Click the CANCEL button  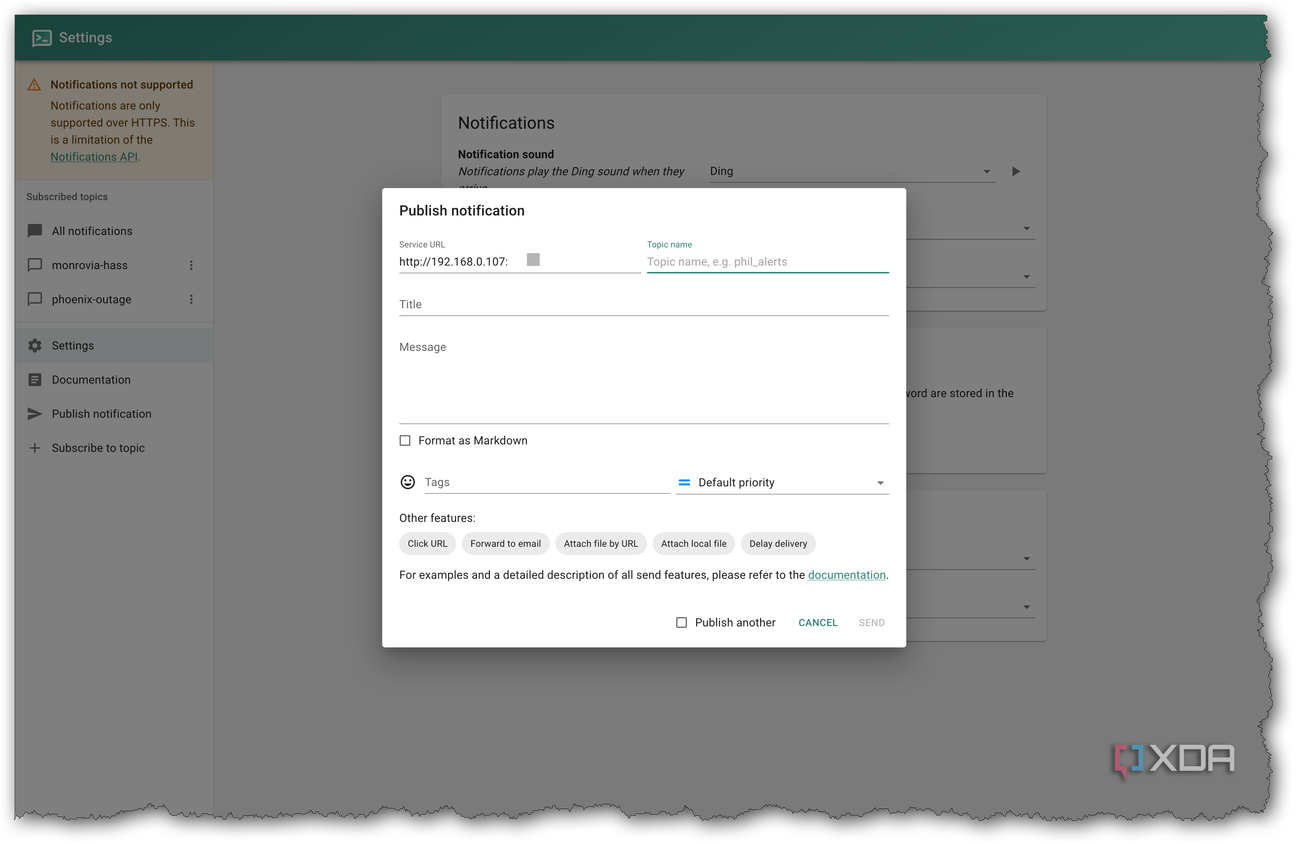coord(818,622)
